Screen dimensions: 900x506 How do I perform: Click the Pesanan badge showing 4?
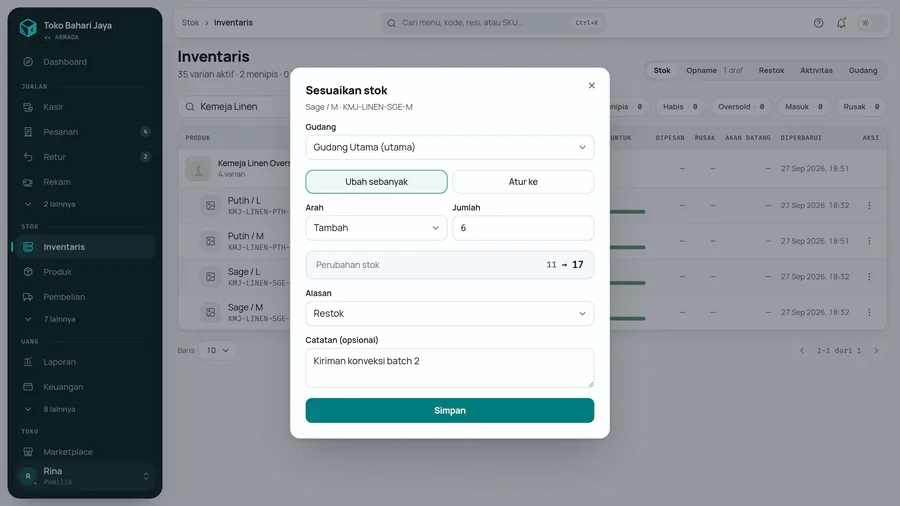(145, 132)
